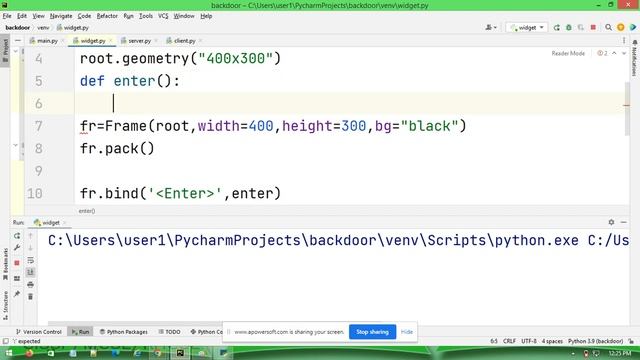This screenshot has width=640, height=360.
Task: Open Structure tool window sidebar
Action: coord(5,305)
